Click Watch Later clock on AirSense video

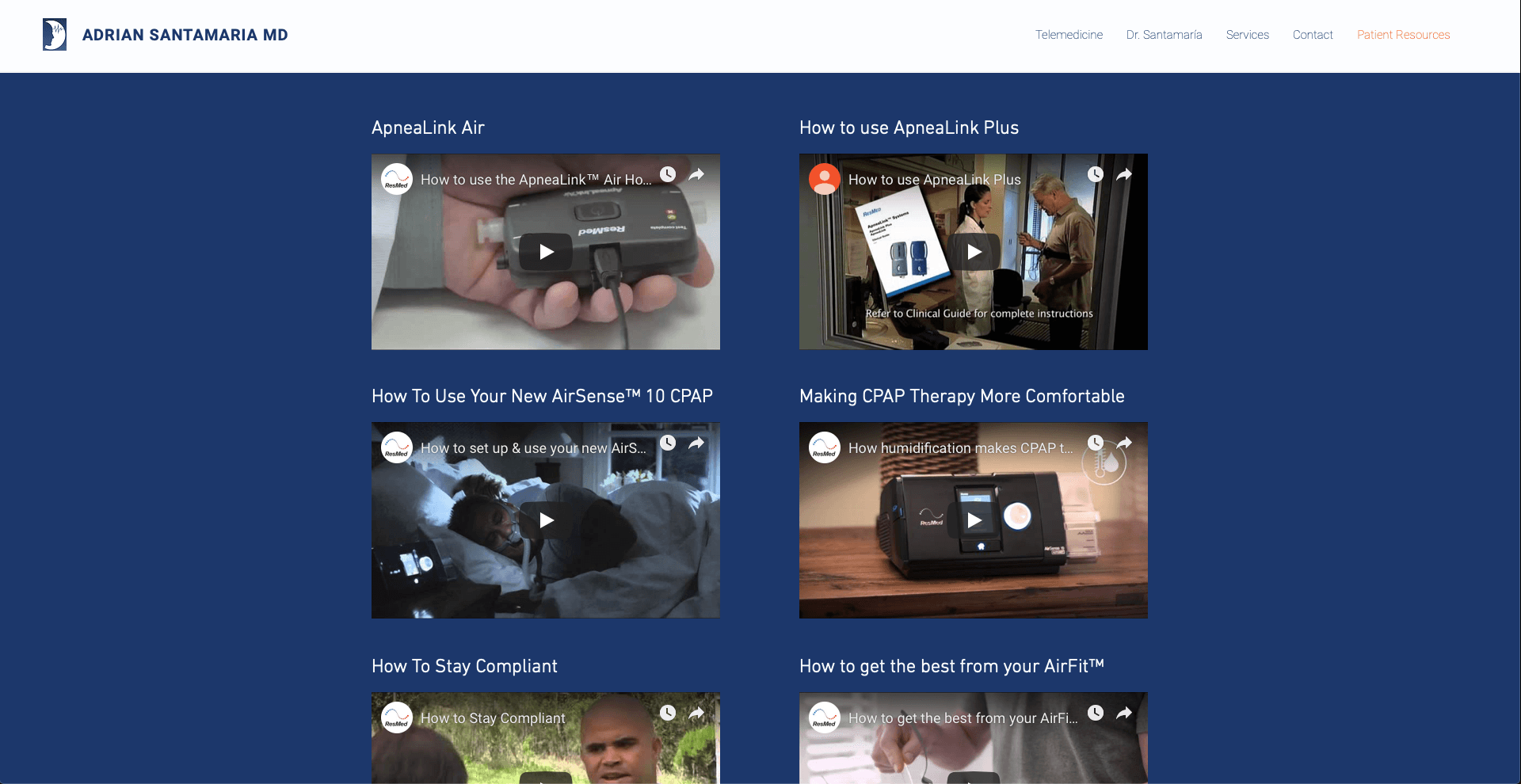(668, 443)
